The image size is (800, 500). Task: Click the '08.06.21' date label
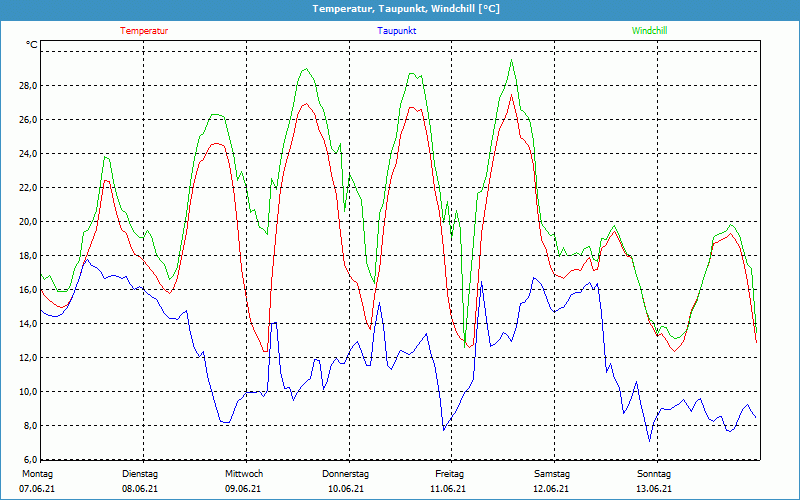point(140,489)
